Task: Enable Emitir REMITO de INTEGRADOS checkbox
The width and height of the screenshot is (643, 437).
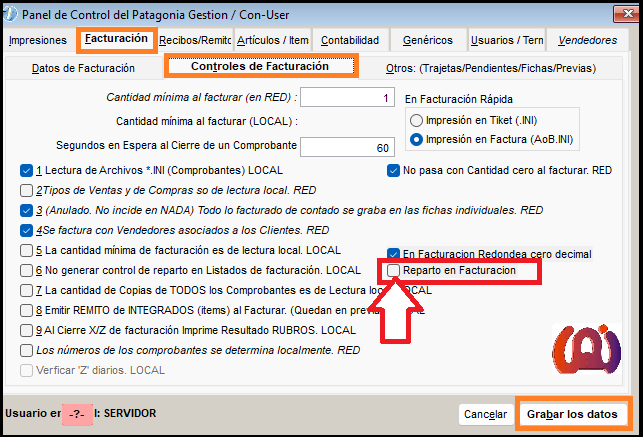Action: point(26,310)
